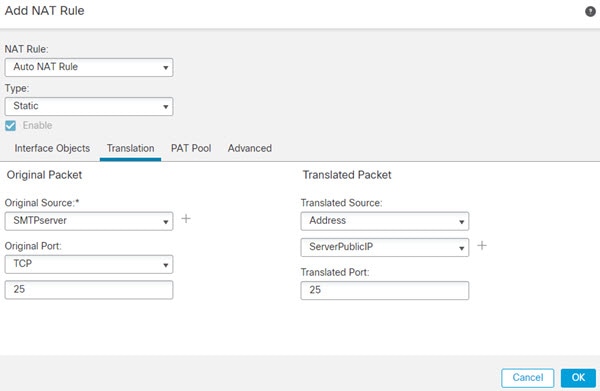
Task: Go to the PAT Pool tab
Action: click(x=191, y=148)
